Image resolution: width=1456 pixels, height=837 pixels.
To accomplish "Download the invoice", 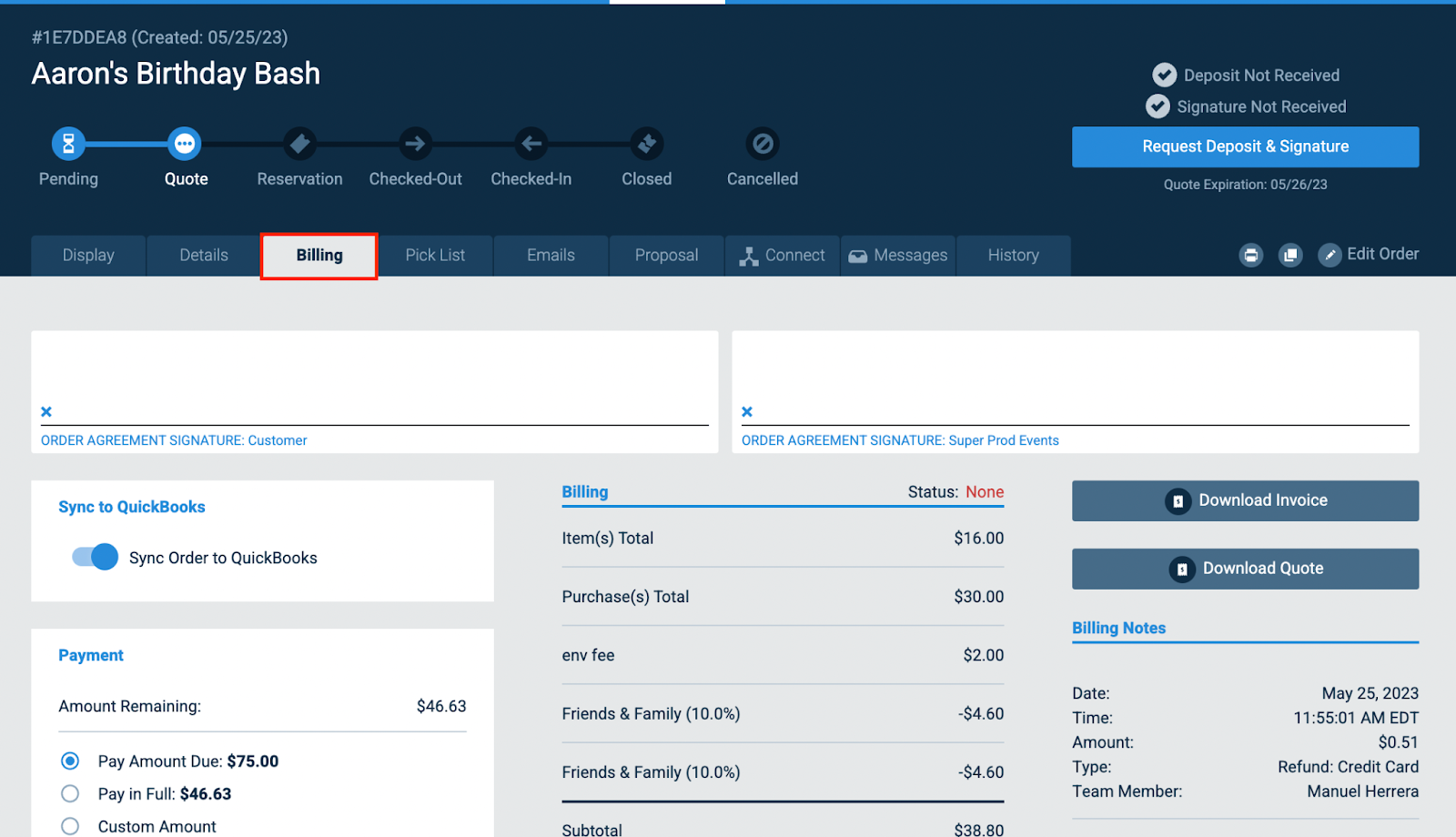I will coord(1245,500).
